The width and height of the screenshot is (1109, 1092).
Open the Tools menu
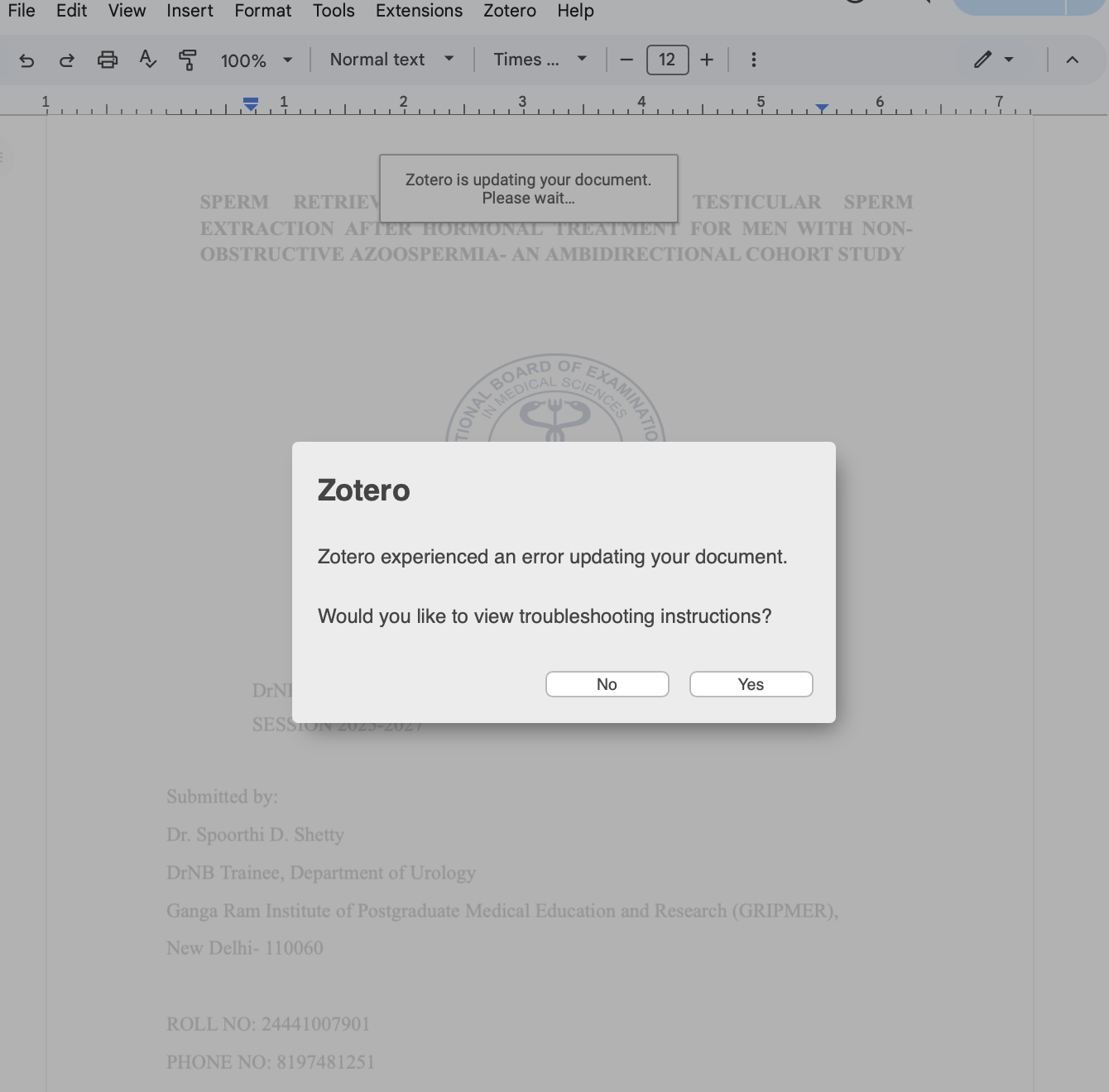334,11
